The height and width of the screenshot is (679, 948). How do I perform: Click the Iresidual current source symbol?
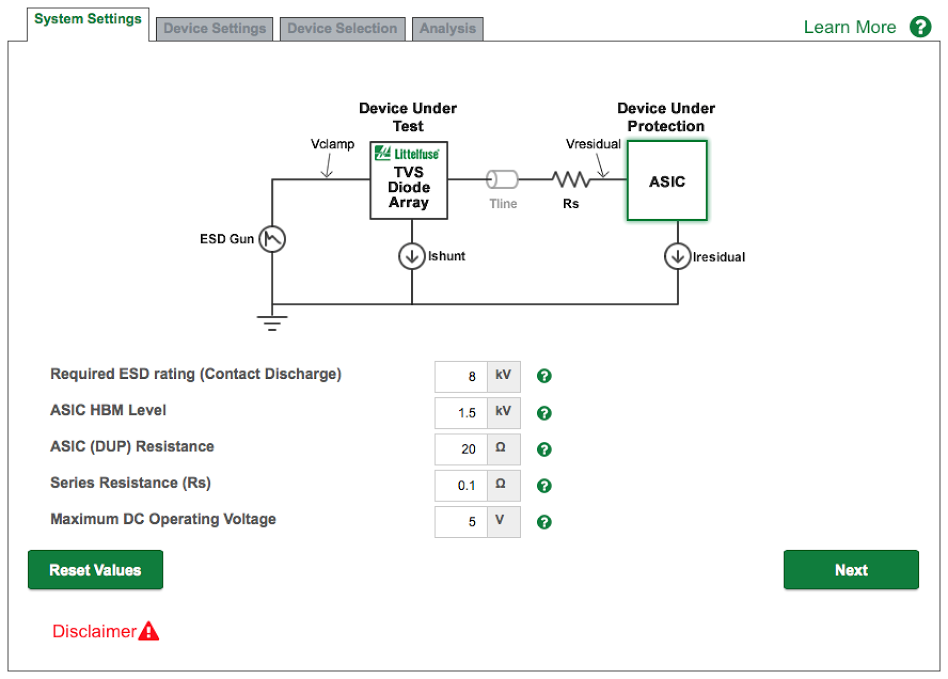click(678, 257)
